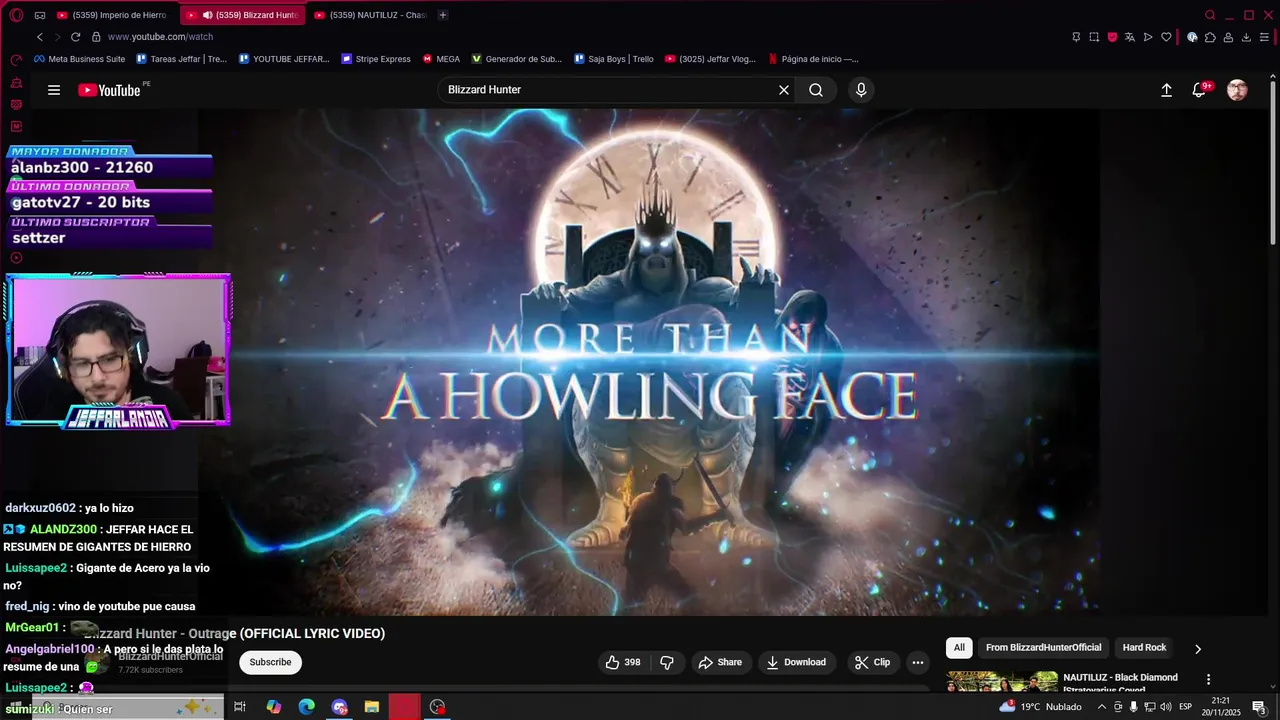Select the All filter chip
Image resolution: width=1280 pixels, height=720 pixels.
point(959,648)
